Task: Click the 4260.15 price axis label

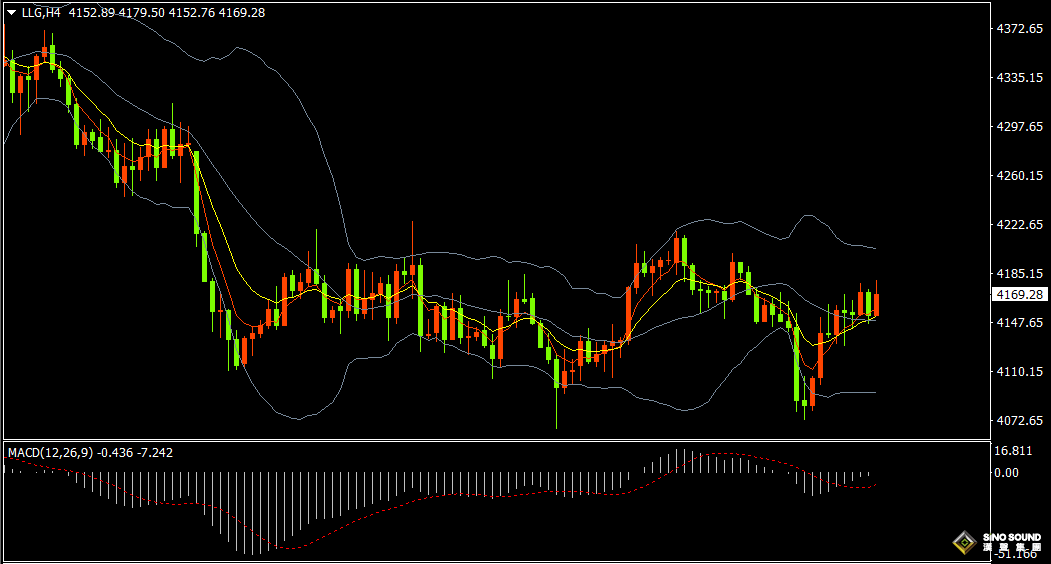Action: 1019,176
